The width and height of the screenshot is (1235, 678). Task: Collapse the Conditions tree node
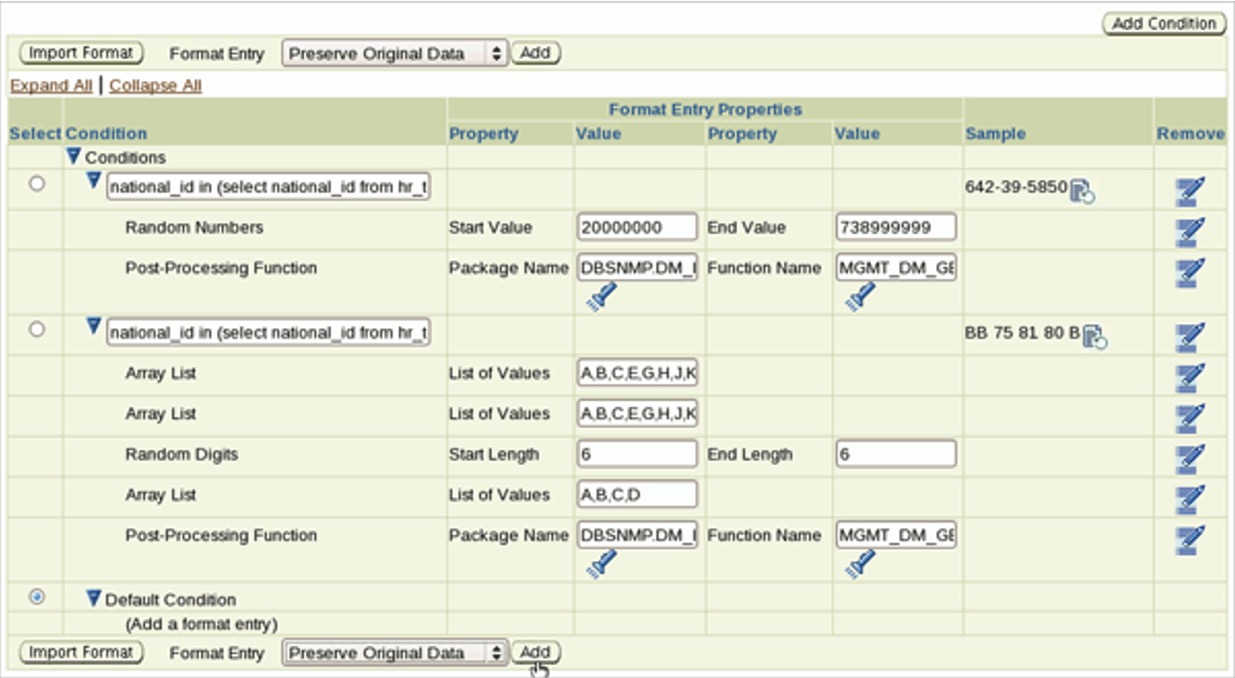[x=73, y=156]
